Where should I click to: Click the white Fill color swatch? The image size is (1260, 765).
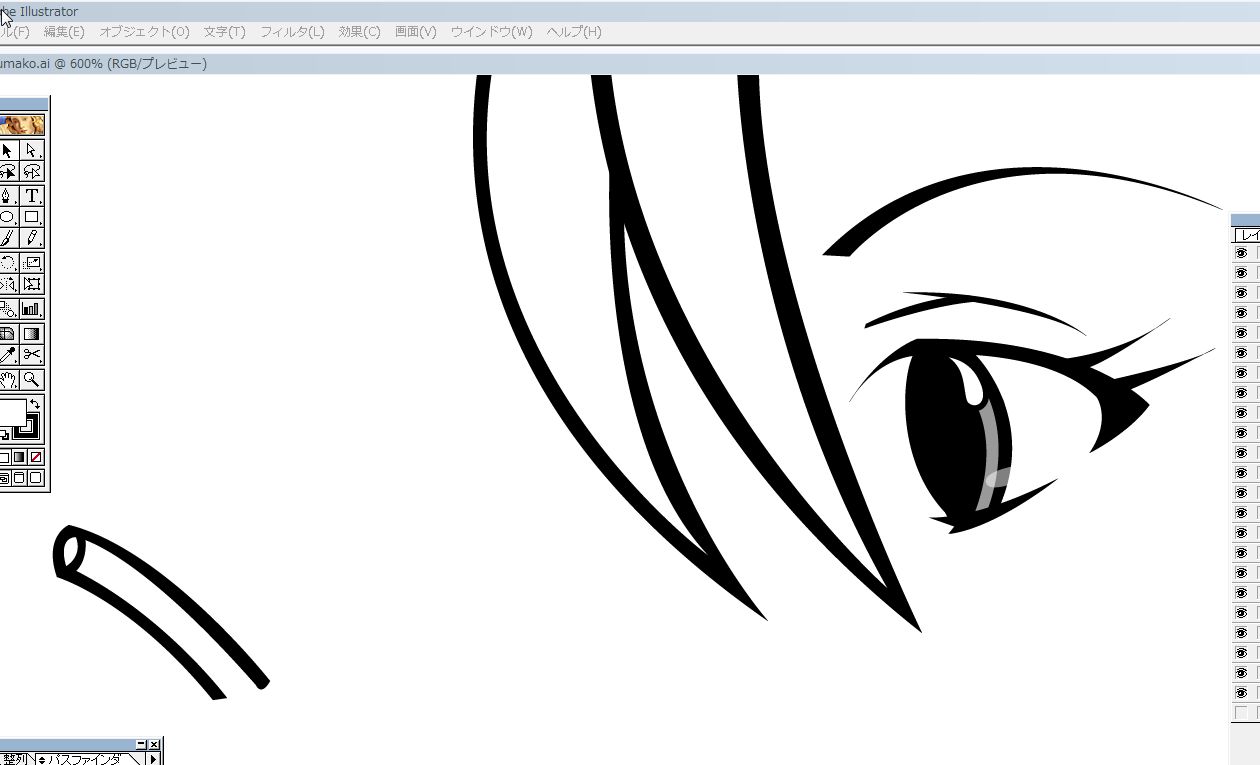(10, 412)
